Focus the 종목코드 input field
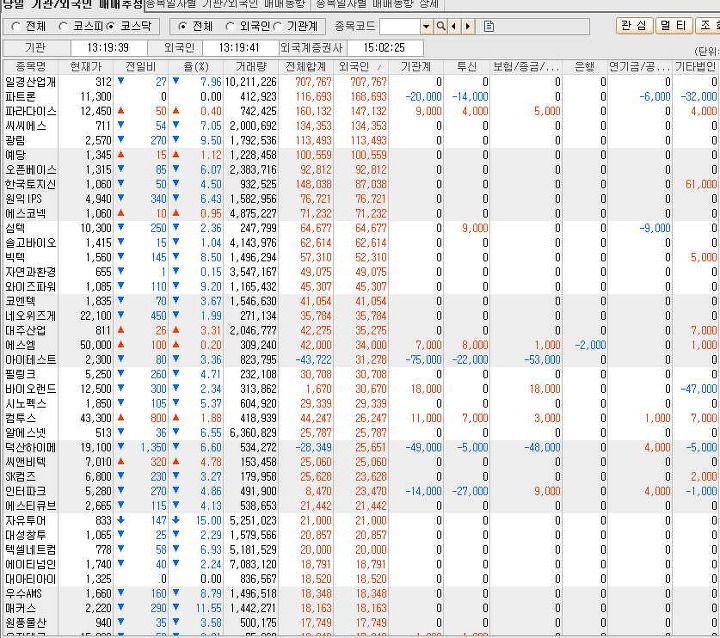 pos(399,26)
